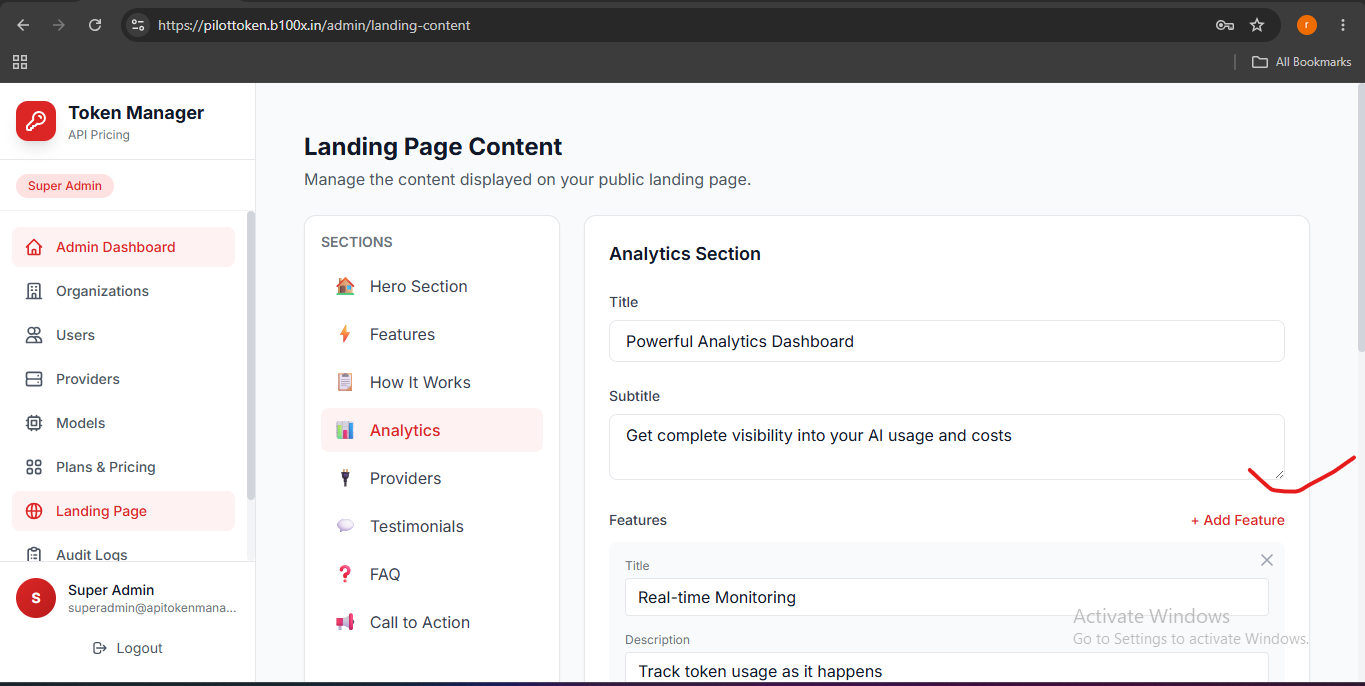Image resolution: width=1365 pixels, height=686 pixels.
Task: Open How It Works section
Action: pos(432,382)
